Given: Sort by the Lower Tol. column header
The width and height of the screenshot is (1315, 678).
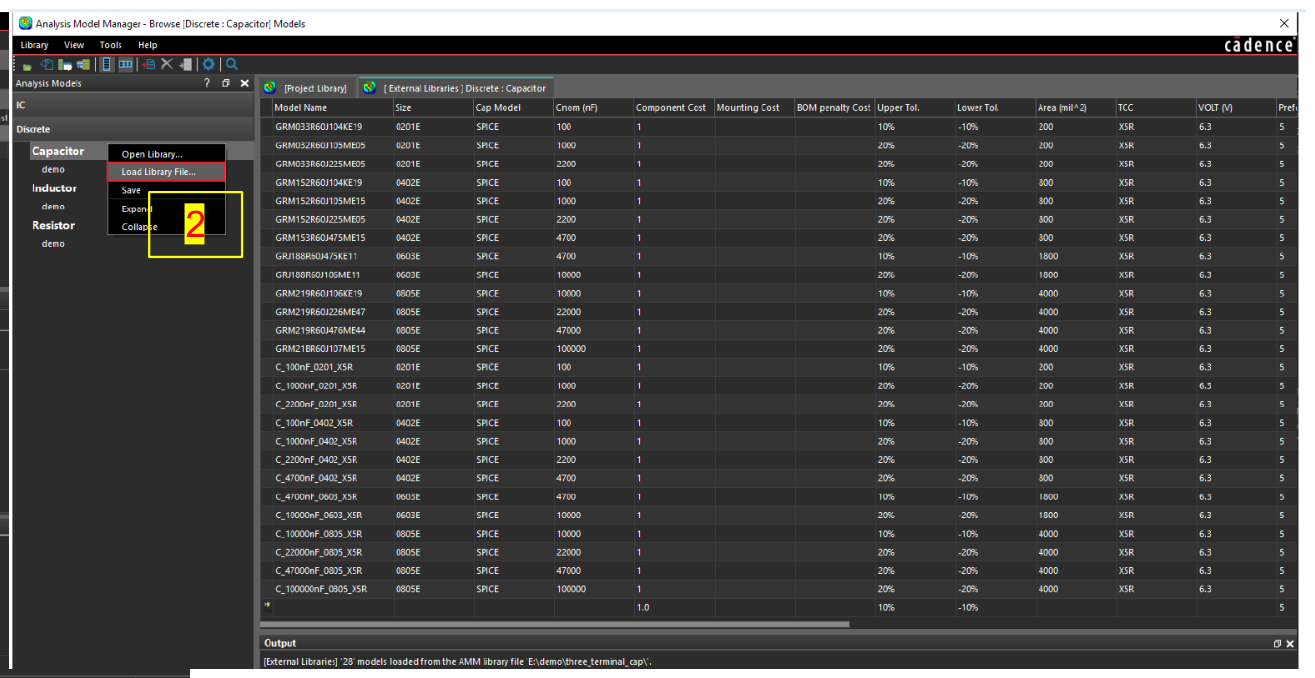Looking at the screenshot, I should 994,107.
